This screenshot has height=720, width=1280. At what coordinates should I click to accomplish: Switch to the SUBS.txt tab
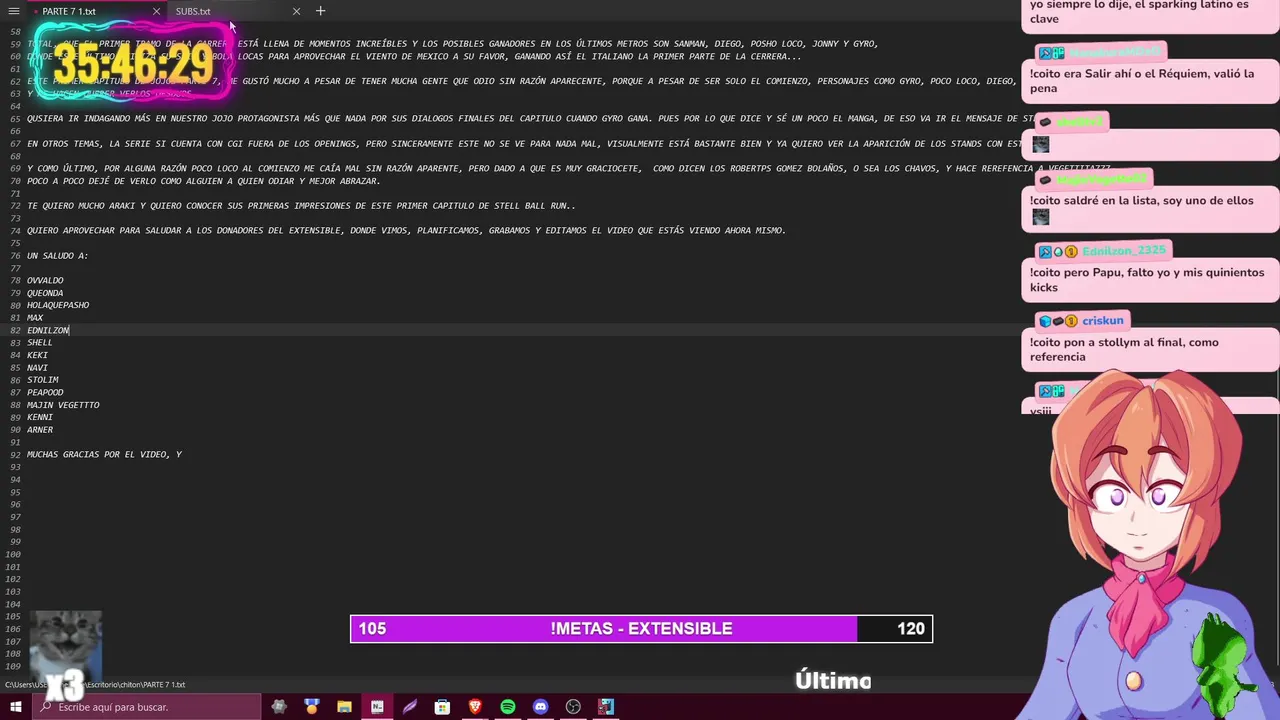point(193,11)
